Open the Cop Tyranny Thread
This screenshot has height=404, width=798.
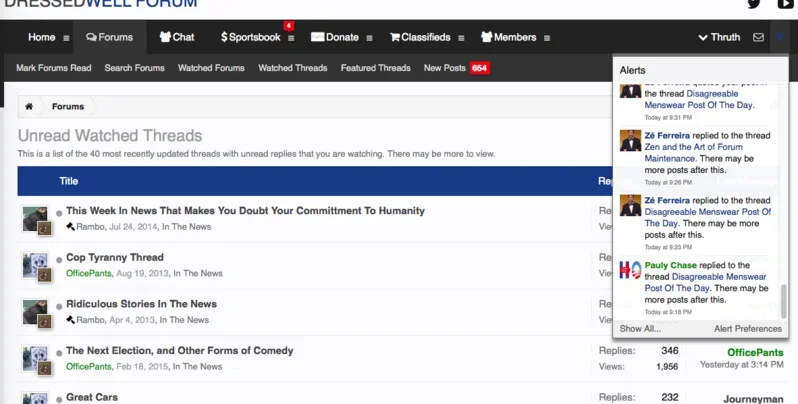coord(115,257)
